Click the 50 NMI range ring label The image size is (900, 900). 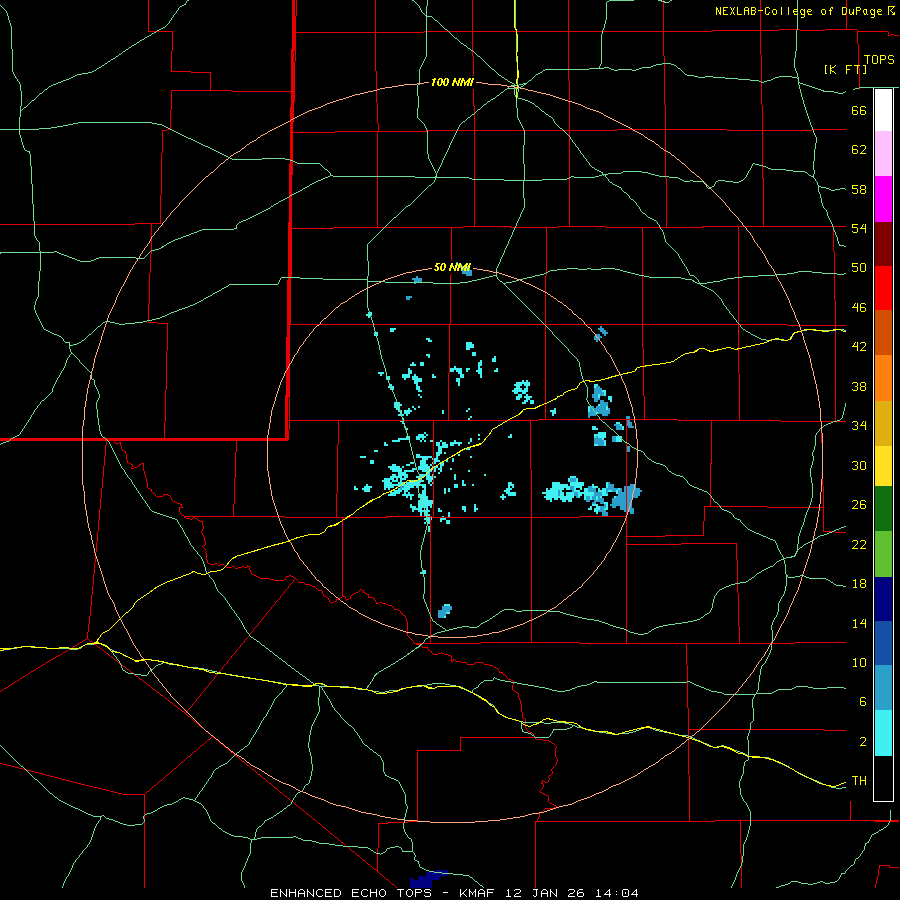(x=452, y=267)
